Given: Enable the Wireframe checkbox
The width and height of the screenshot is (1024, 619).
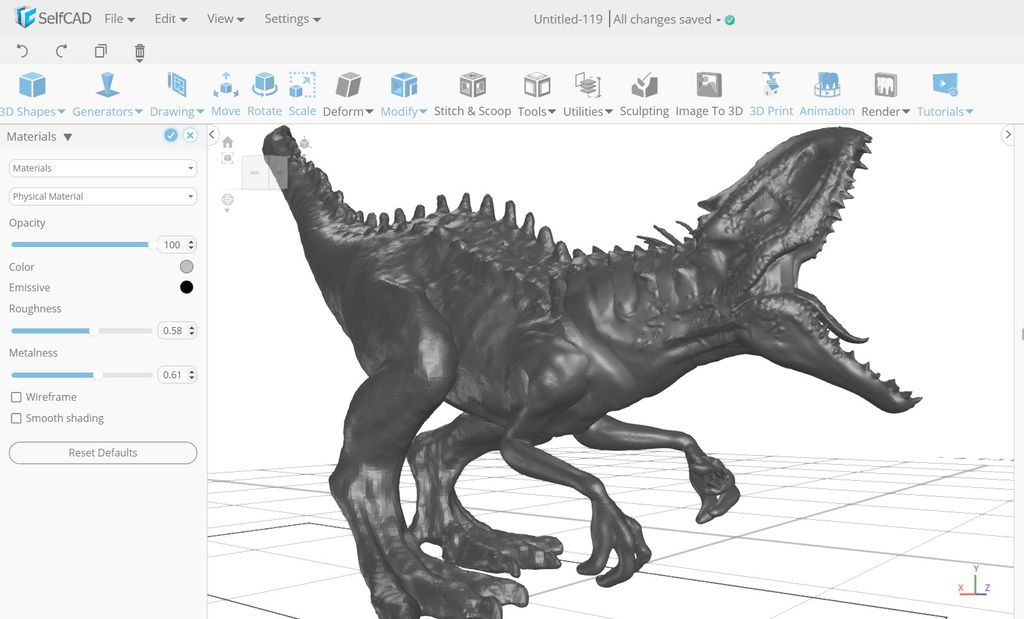Looking at the screenshot, I should click(x=16, y=397).
